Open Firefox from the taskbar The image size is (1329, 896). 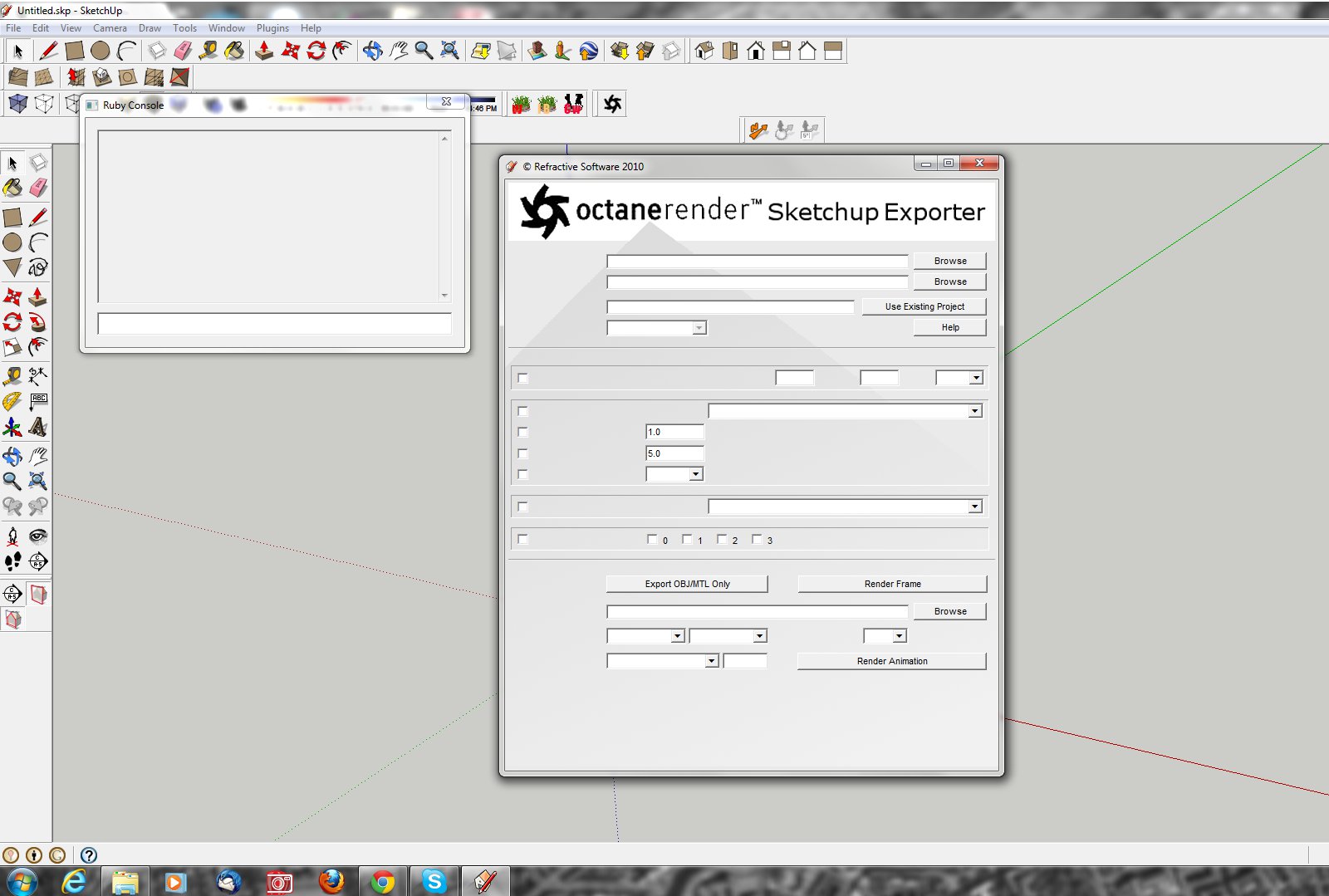331,881
